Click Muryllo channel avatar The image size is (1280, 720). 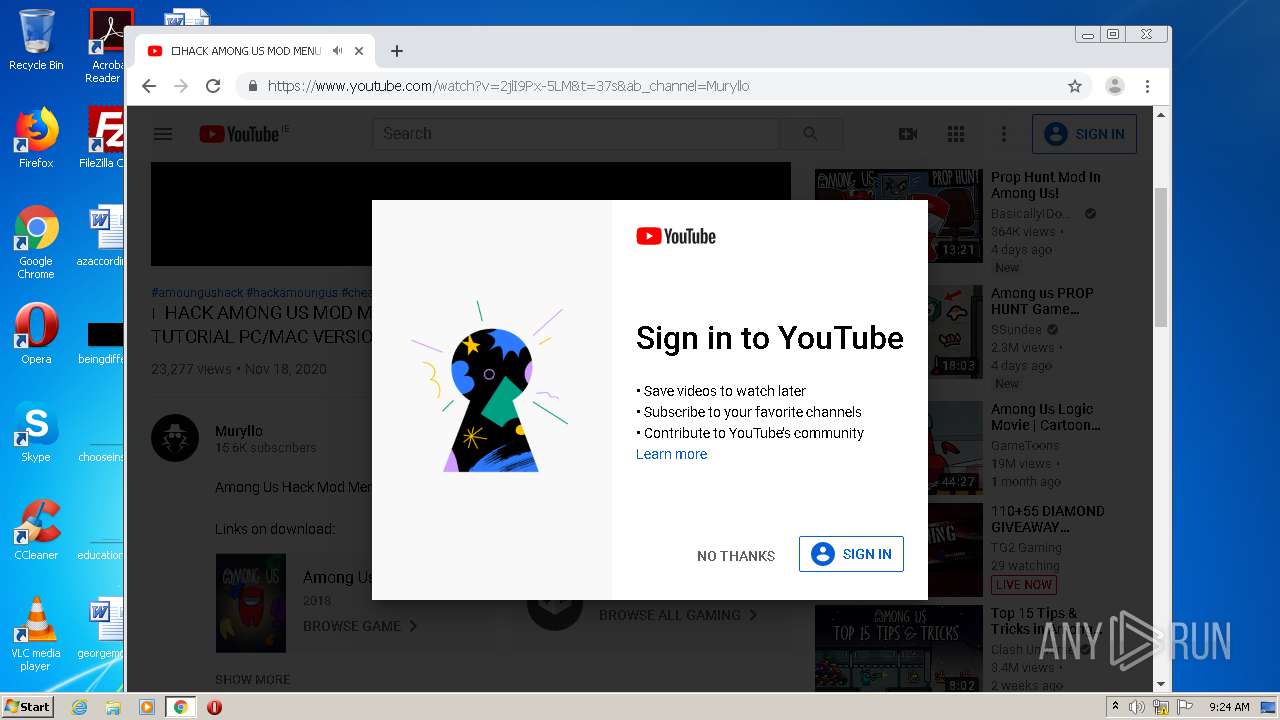175,437
